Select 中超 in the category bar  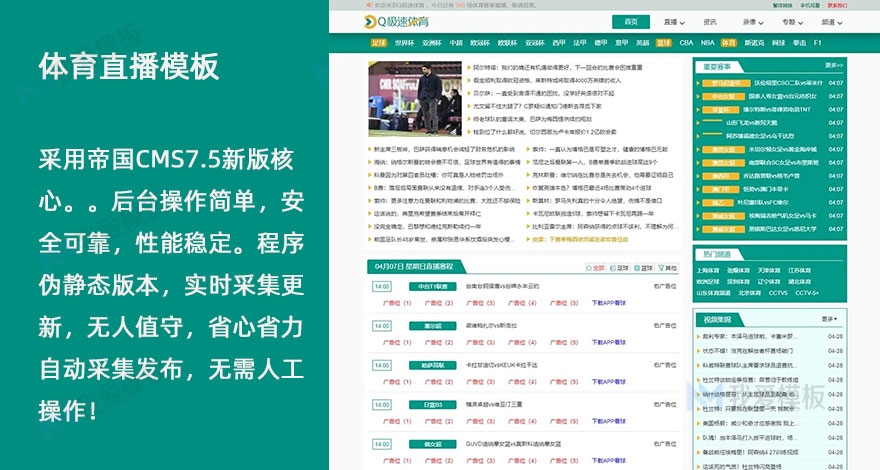pyautogui.click(x=456, y=43)
